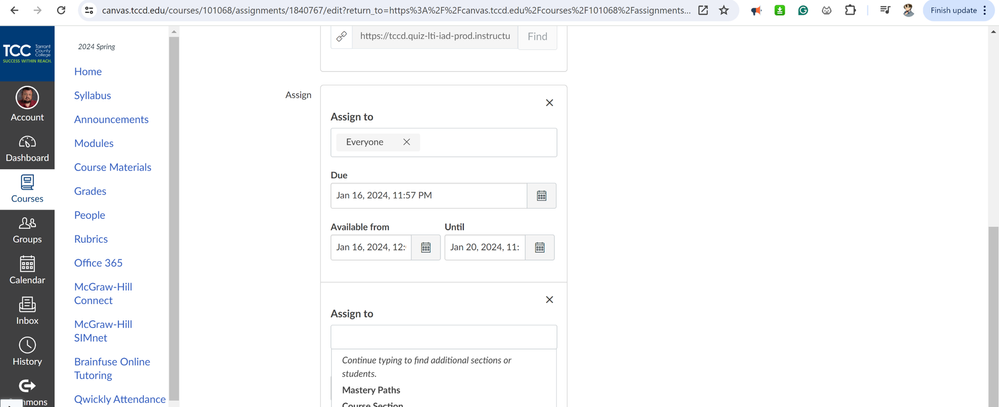This screenshot has width=999, height=407.
Task: Open Due date calendar picker
Action: point(541,196)
